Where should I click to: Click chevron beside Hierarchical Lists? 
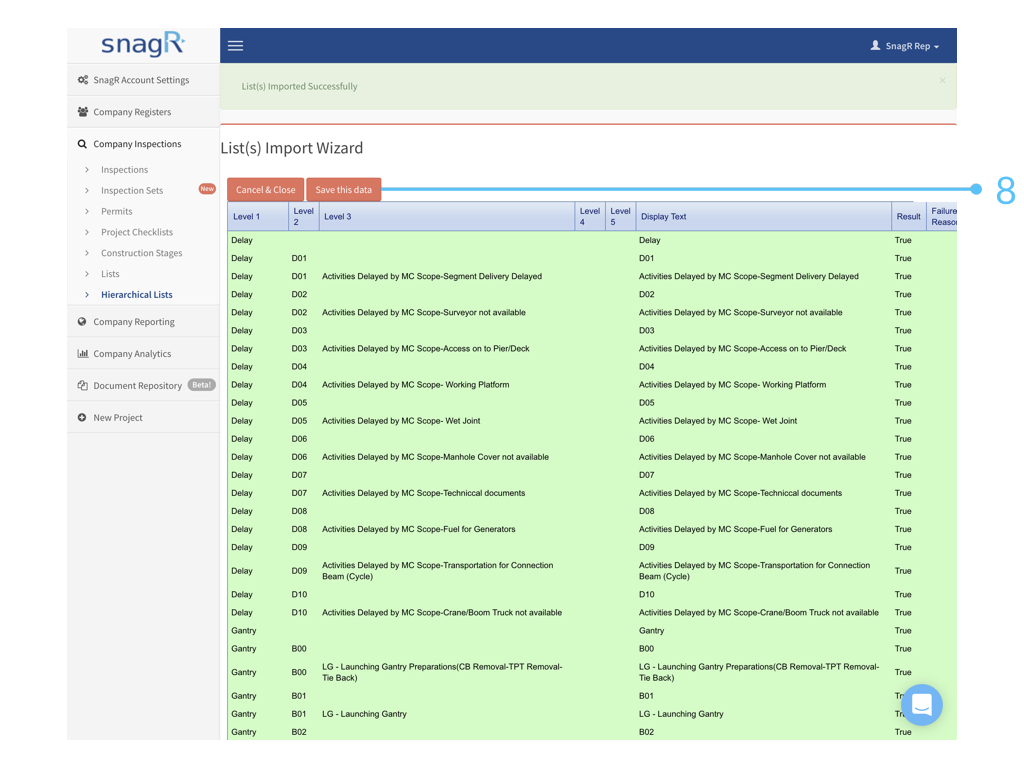[87, 295]
